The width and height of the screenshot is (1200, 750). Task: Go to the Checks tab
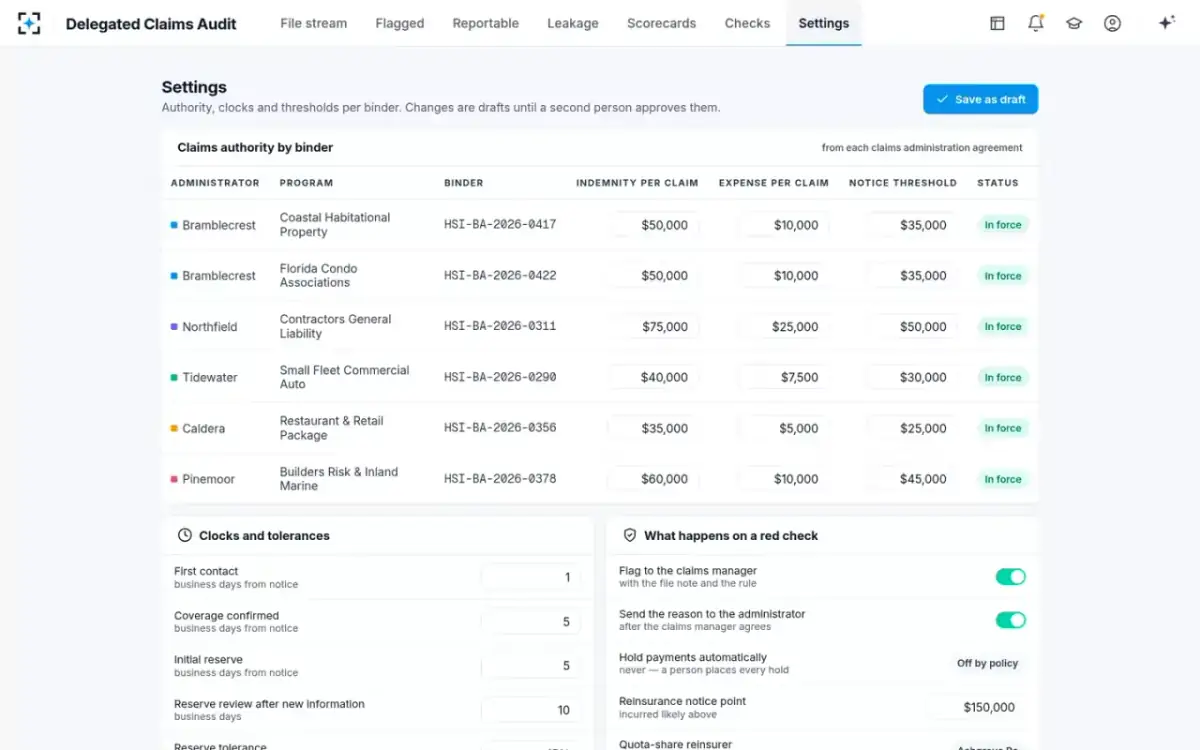point(747,23)
